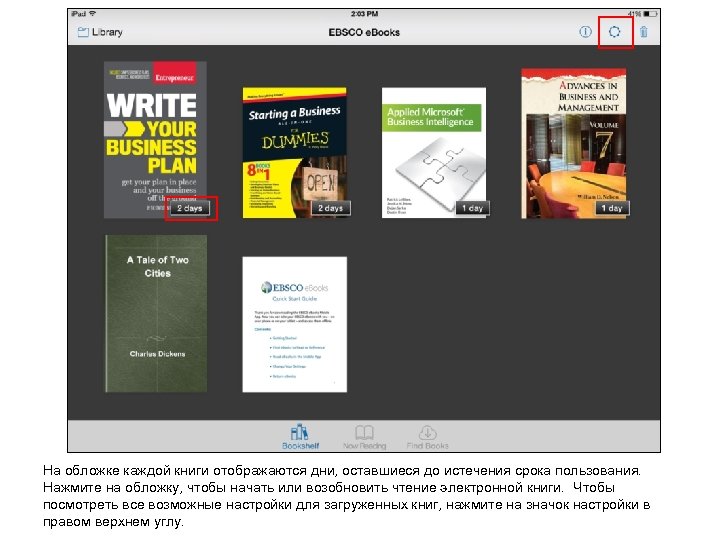
Task: Tap the 1 day badge on Applied Microsoft book
Action: (x=472, y=208)
